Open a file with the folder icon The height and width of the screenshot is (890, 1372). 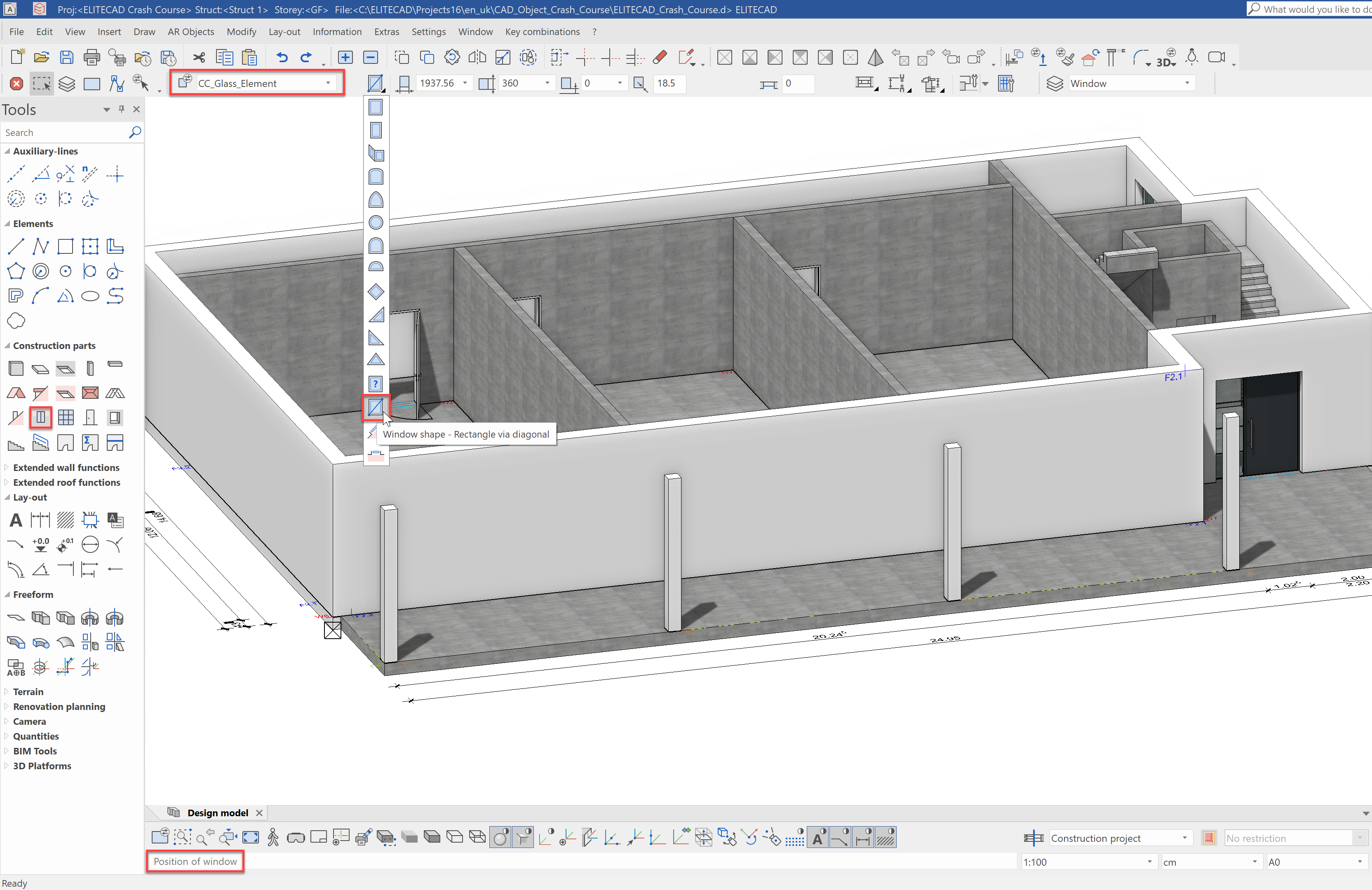point(42,57)
